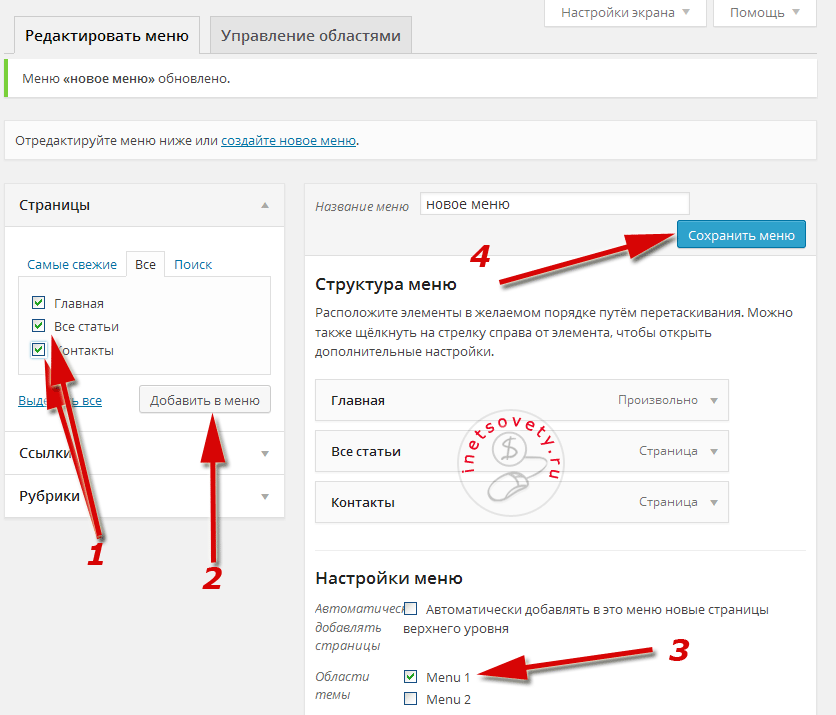836x715 pixels.
Task: Follow the создайте новое меню link
Action: click(x=288, y=141)
